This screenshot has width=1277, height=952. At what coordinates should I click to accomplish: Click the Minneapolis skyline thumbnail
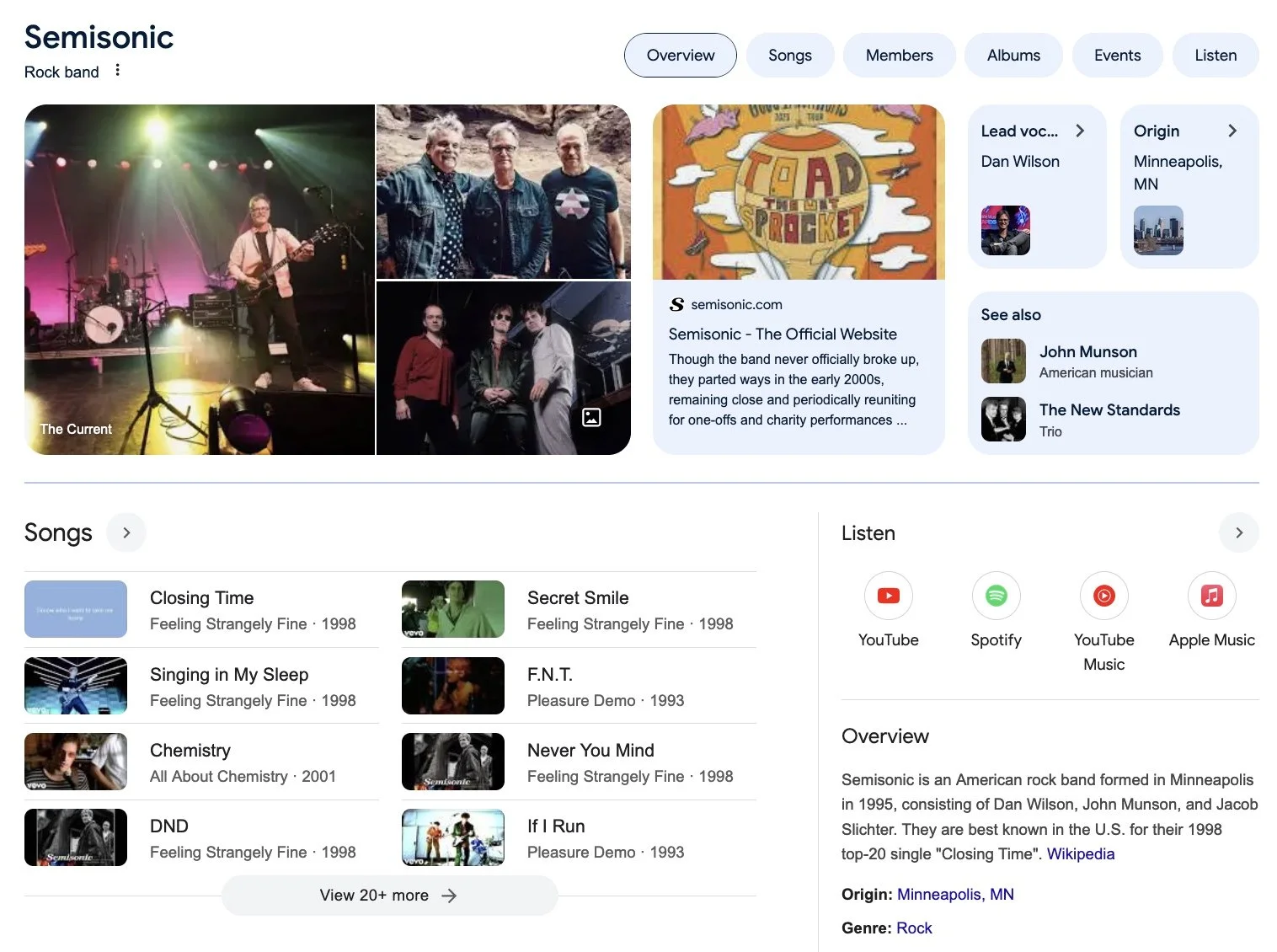point(1158,230)
